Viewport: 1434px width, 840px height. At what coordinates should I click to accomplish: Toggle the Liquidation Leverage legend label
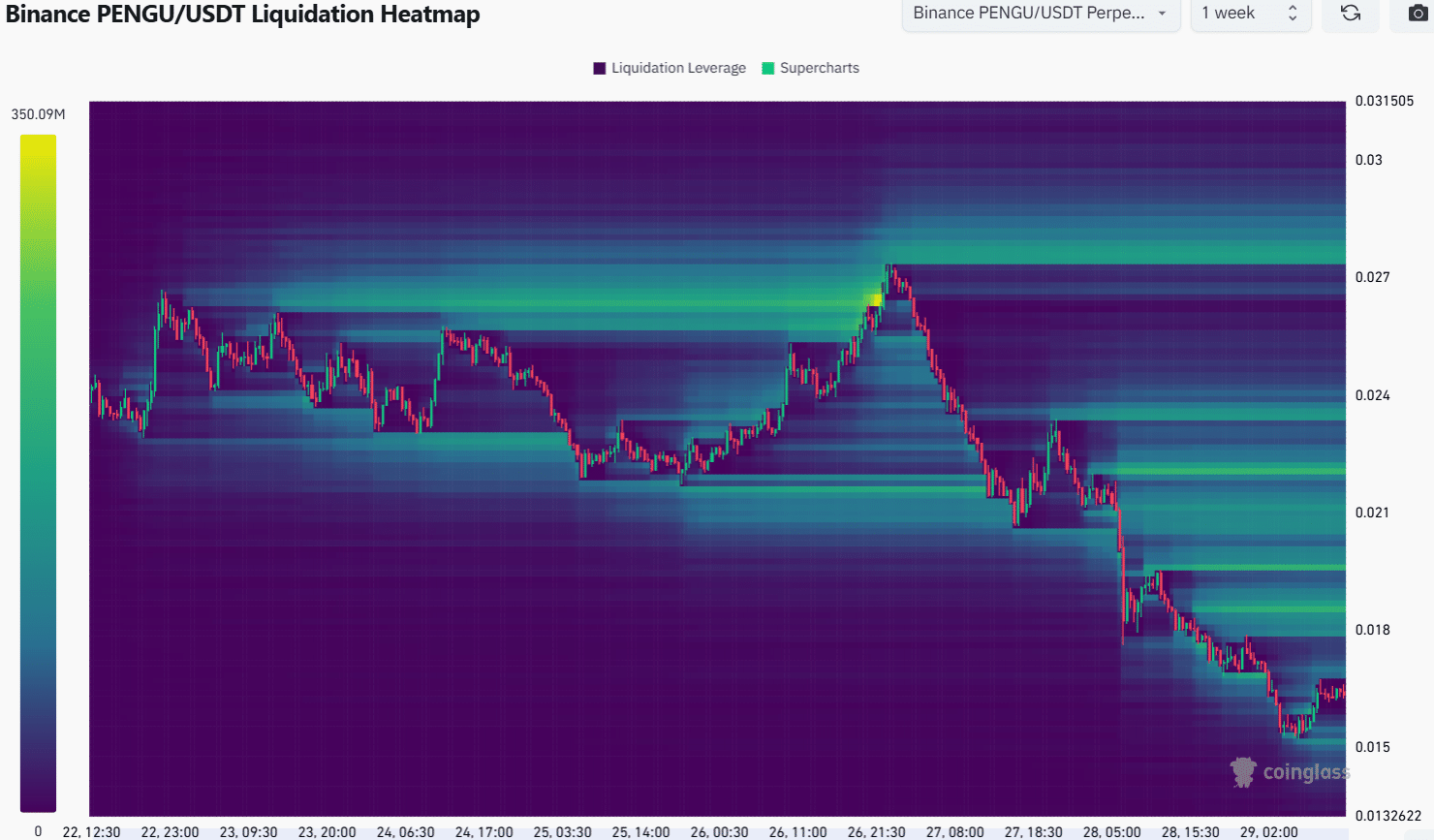point(678,68)
